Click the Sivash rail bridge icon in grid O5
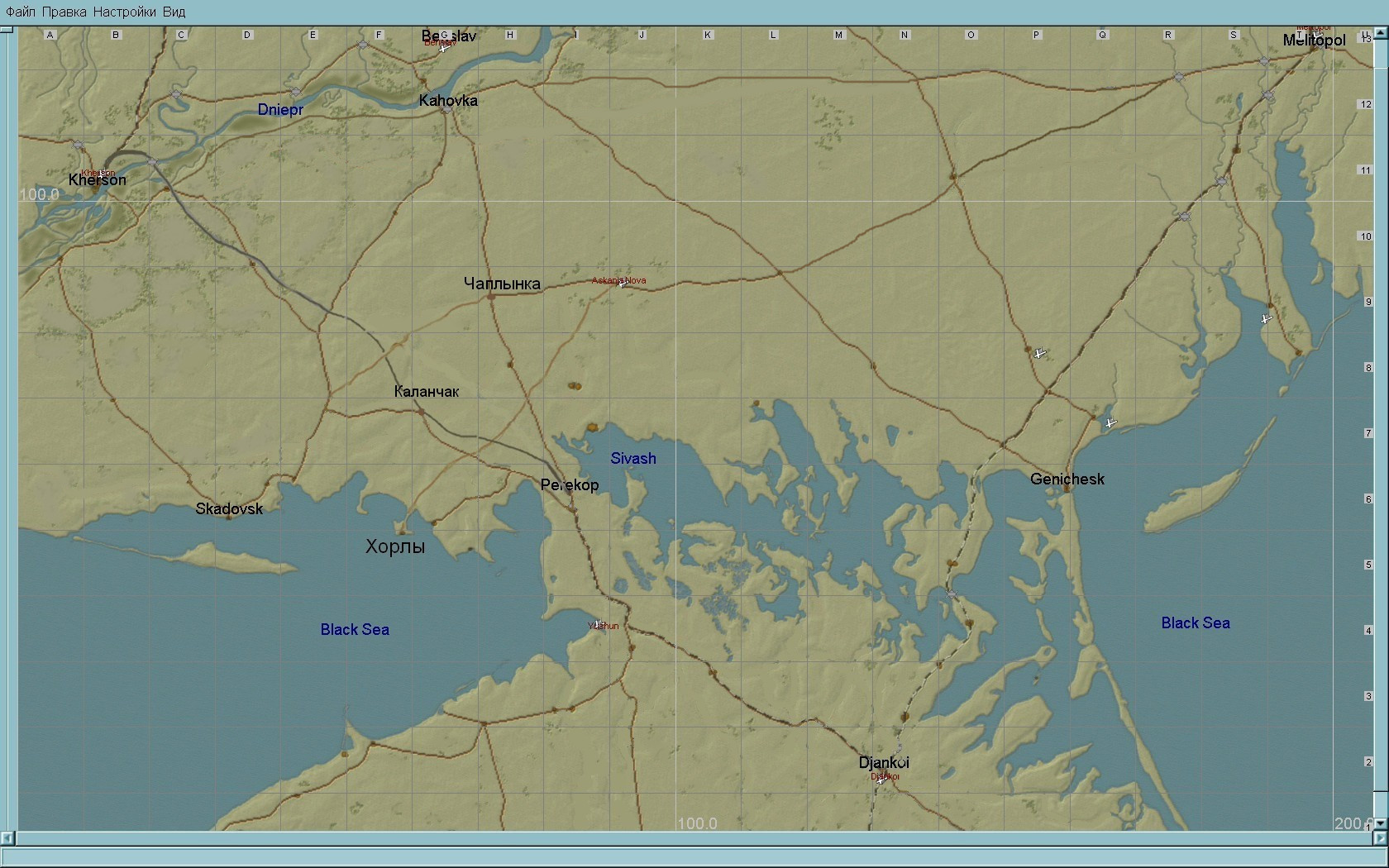The height and width of the screenshot is (868, 1389). tap(952, 594)
